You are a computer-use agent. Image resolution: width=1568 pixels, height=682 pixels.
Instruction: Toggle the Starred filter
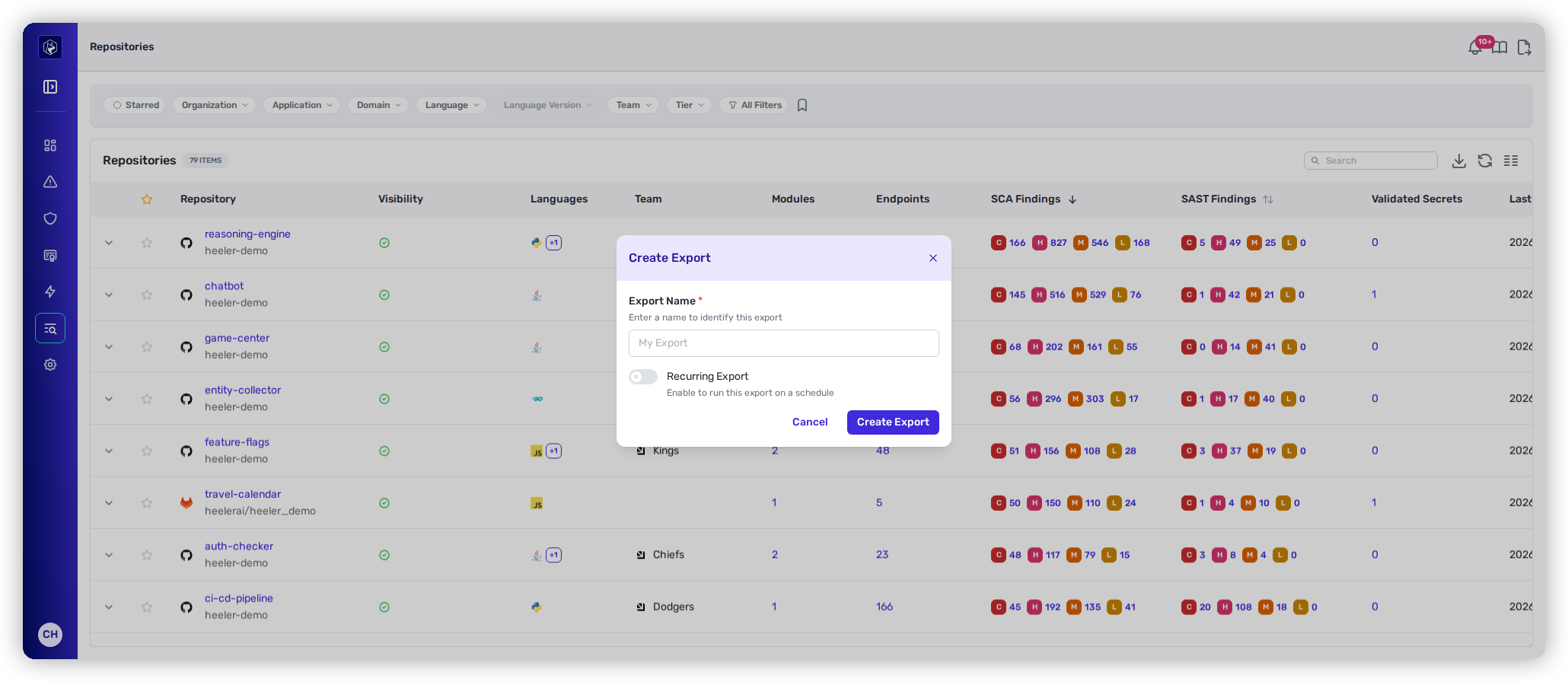coord(136,105)
